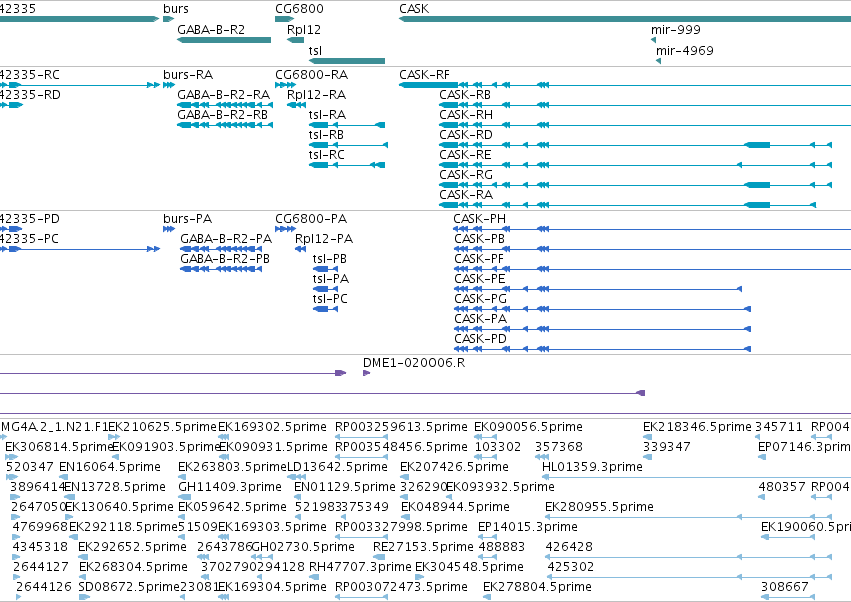
Task: Click the EK218346.5prime EST label
Action: [x=697, y=427]
